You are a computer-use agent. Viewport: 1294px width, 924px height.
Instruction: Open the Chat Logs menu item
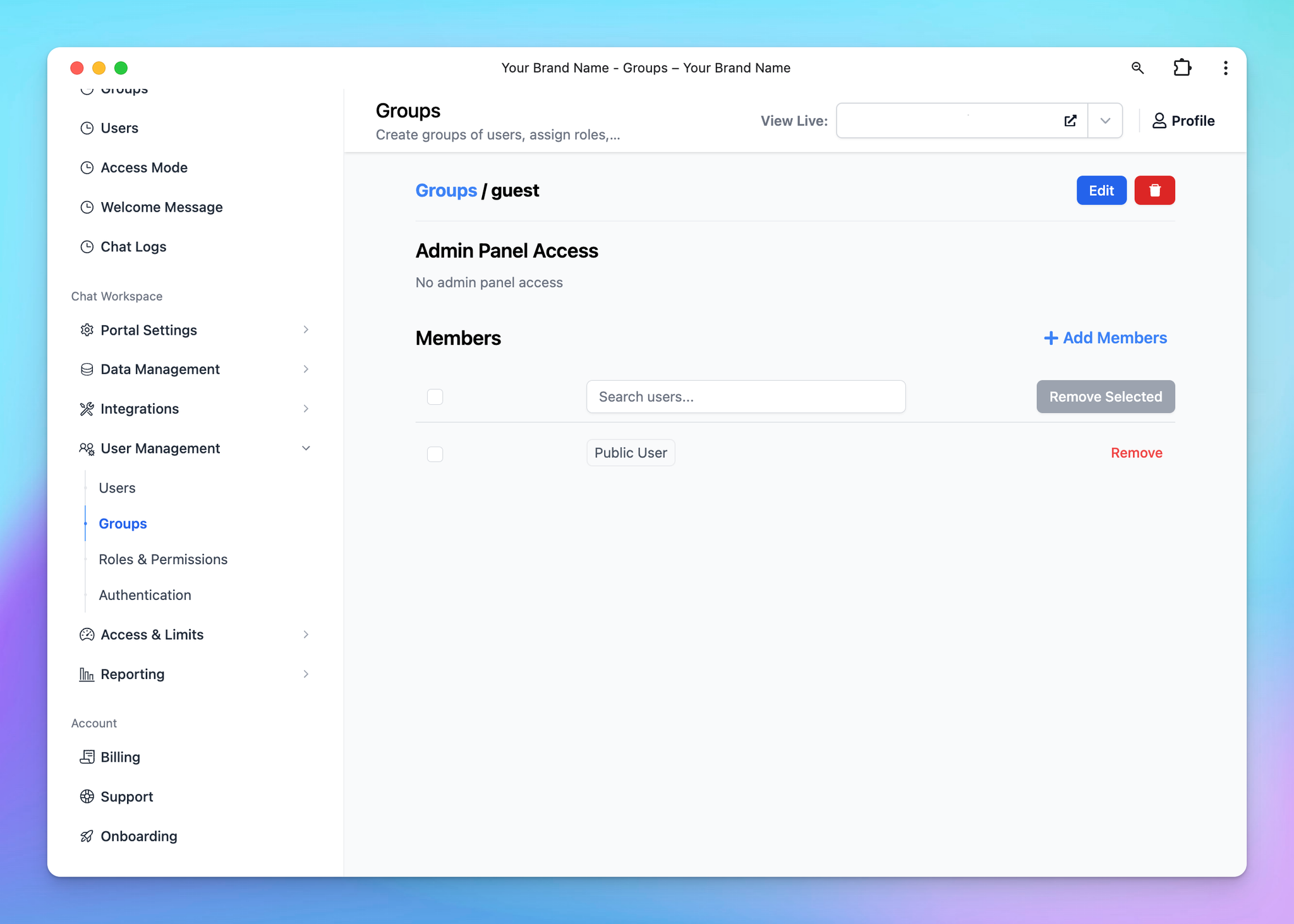133,247
